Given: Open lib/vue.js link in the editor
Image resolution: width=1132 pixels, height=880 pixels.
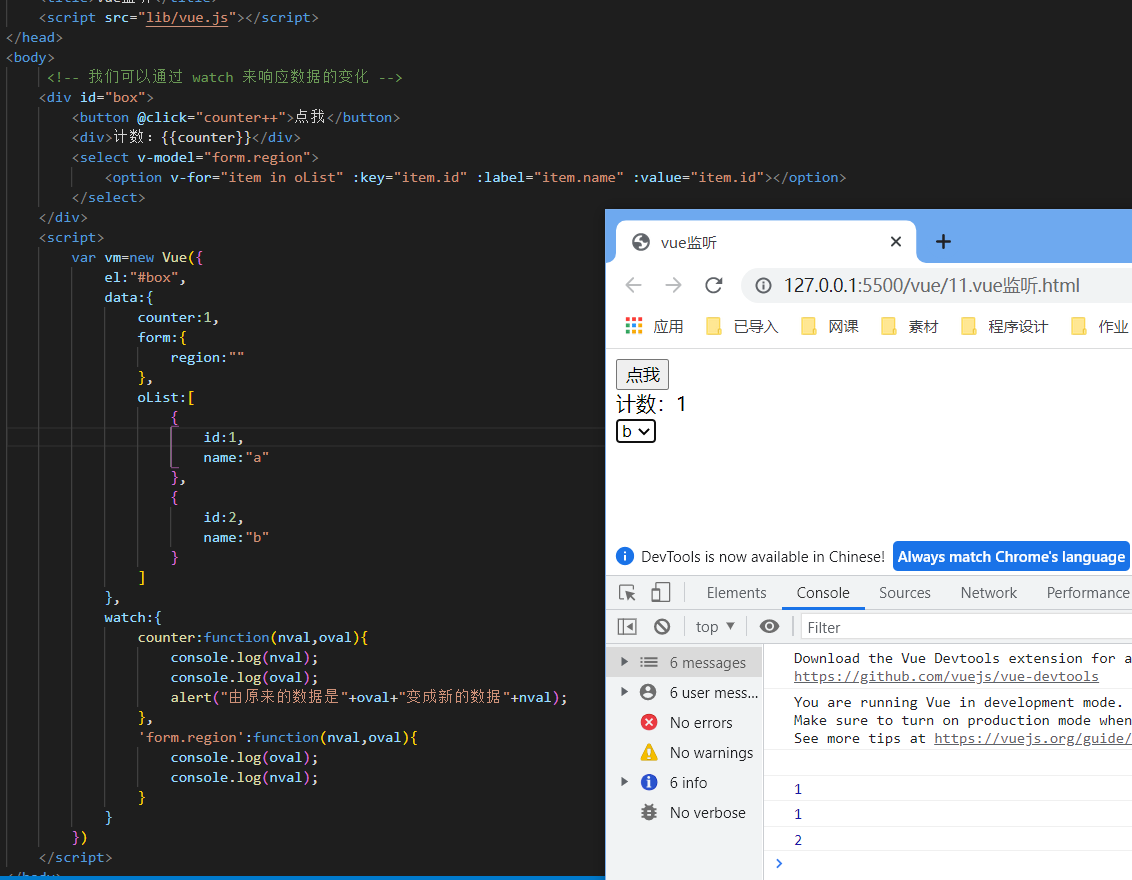Looking at the screenshot, I should (x=187, y=17).
